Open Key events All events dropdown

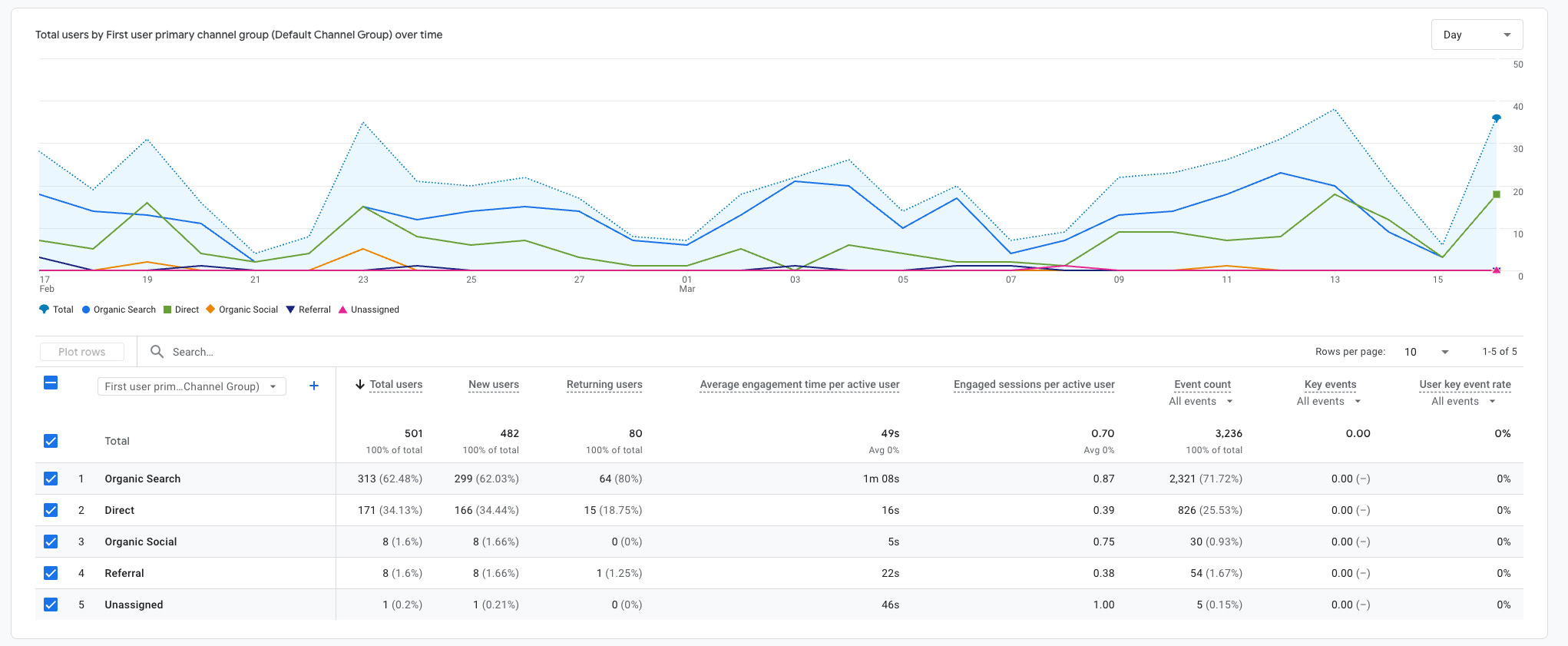1329,401
